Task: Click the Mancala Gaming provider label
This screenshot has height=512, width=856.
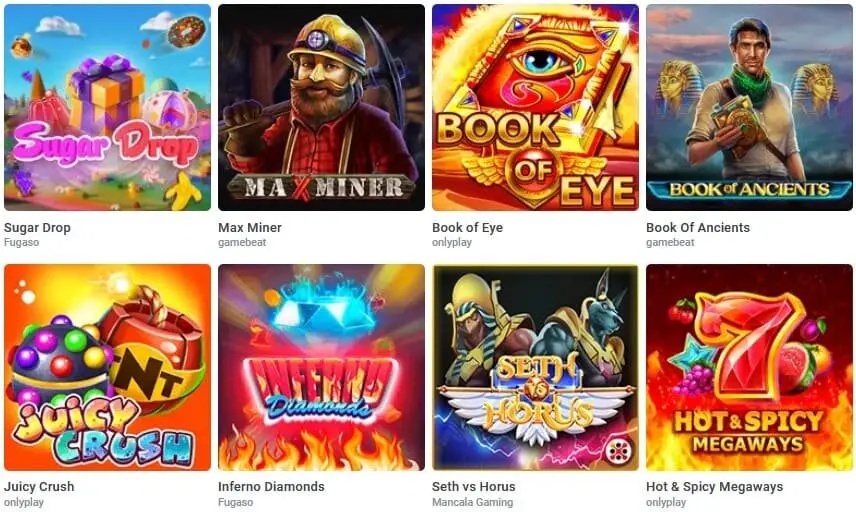Action: pos(472,502)
